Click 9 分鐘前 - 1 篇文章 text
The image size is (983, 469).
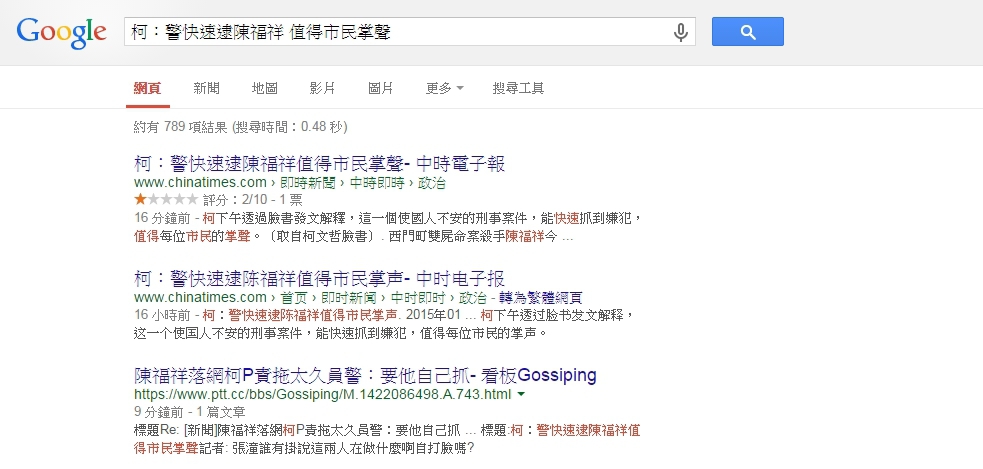pos(189,412)
